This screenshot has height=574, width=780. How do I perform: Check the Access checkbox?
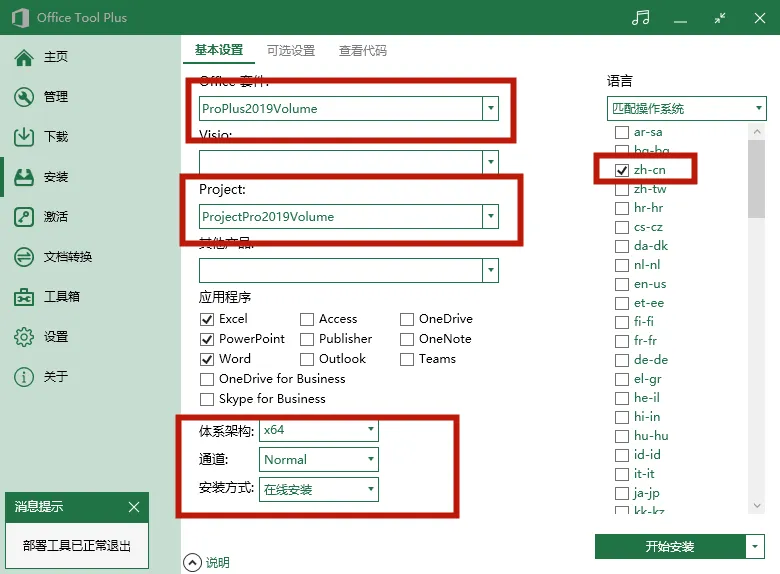point(307,319)
